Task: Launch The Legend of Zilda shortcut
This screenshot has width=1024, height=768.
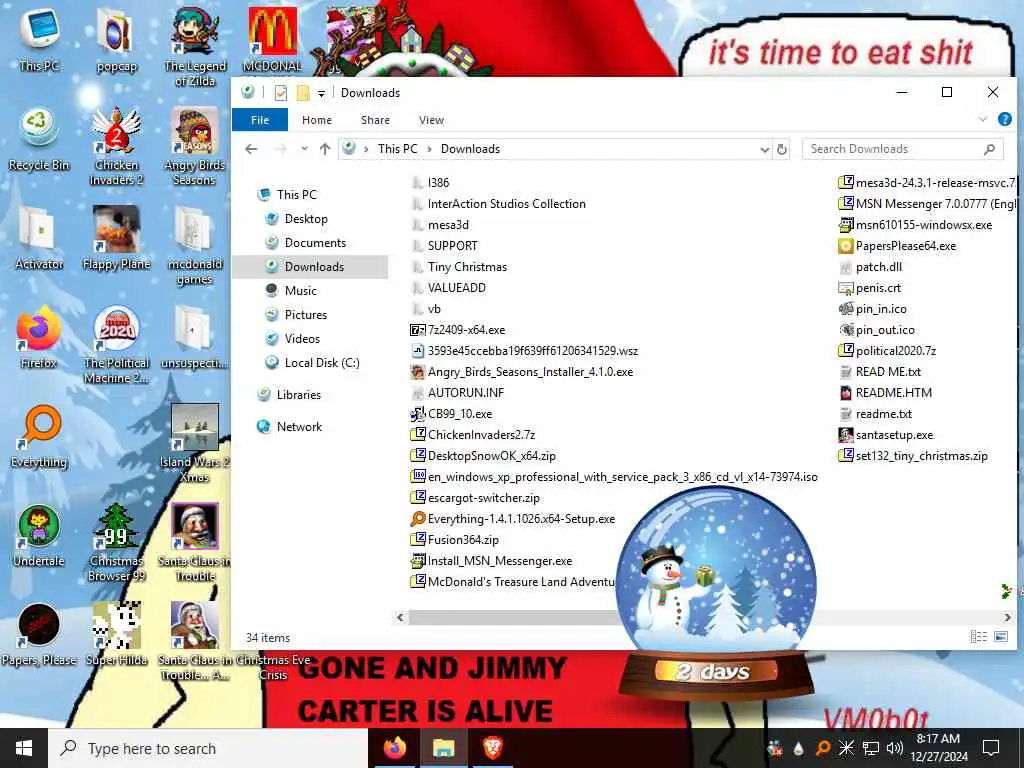Action: pos(195,46)
